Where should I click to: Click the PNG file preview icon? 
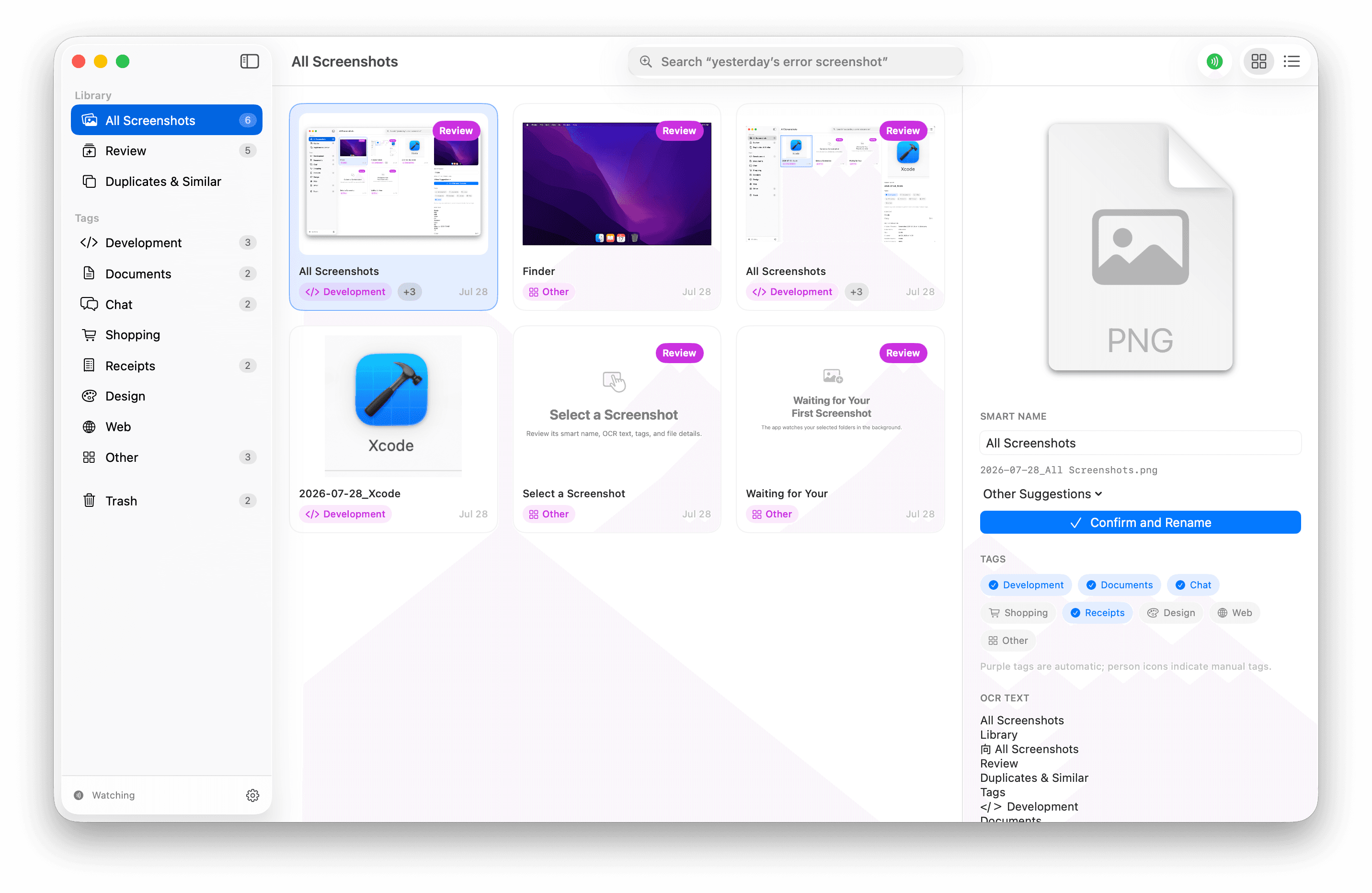1140,247
